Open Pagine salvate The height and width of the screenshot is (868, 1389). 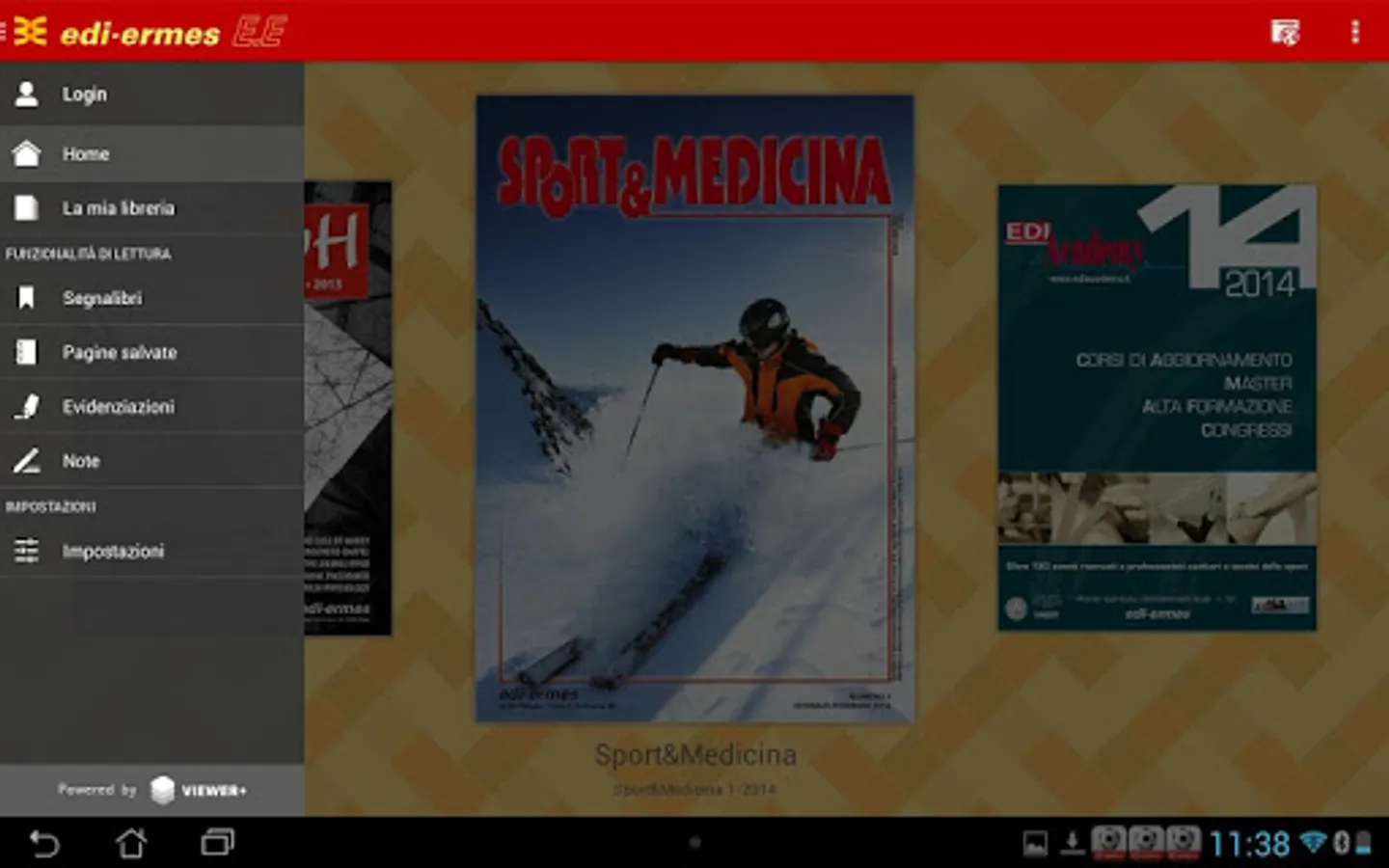click(151, 352)
